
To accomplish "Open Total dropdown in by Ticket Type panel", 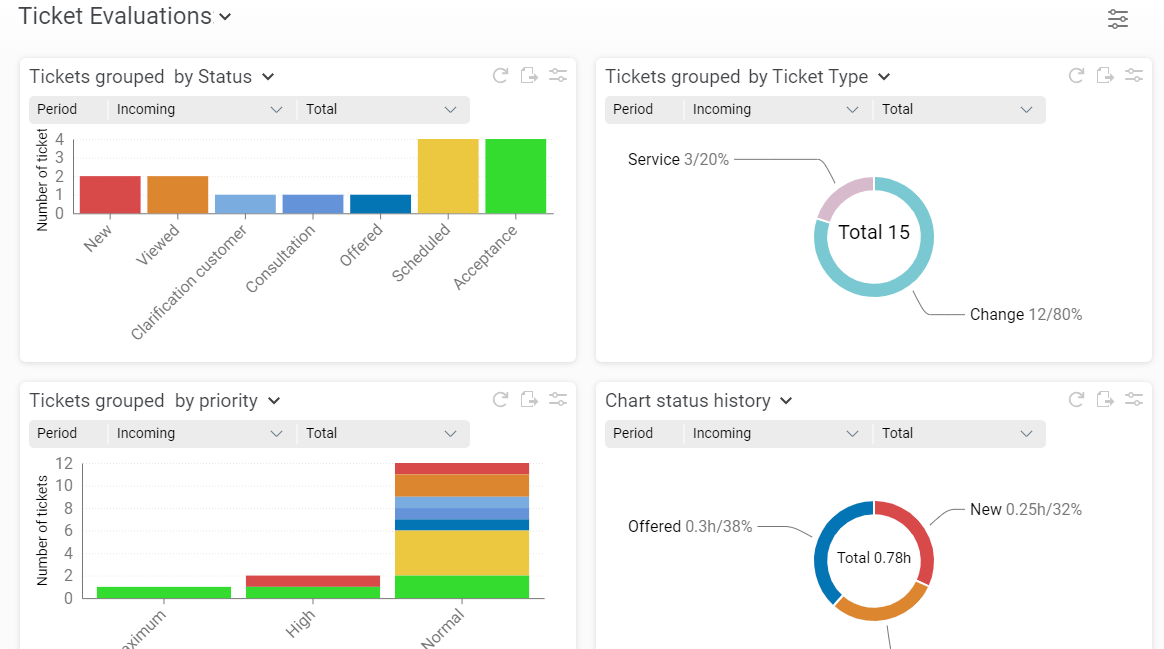I will (958, 110).
